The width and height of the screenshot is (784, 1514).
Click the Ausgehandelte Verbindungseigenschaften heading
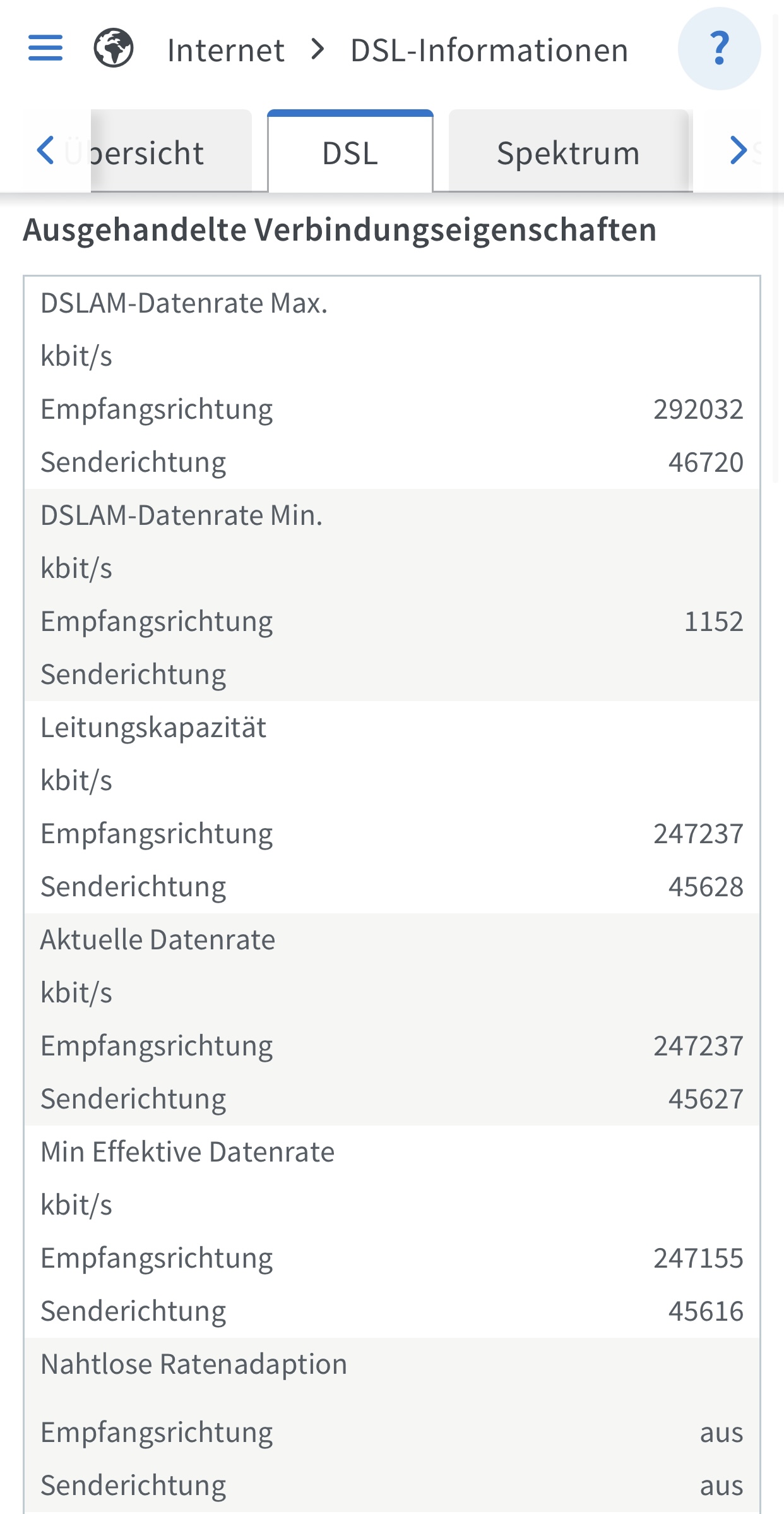(340, 230)
